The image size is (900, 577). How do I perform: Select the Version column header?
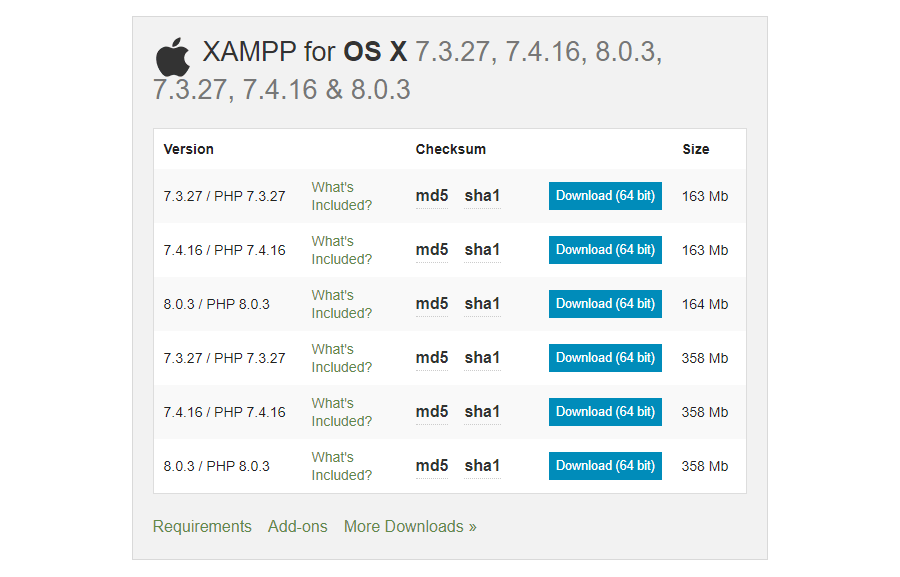click(x=188, y=148)
